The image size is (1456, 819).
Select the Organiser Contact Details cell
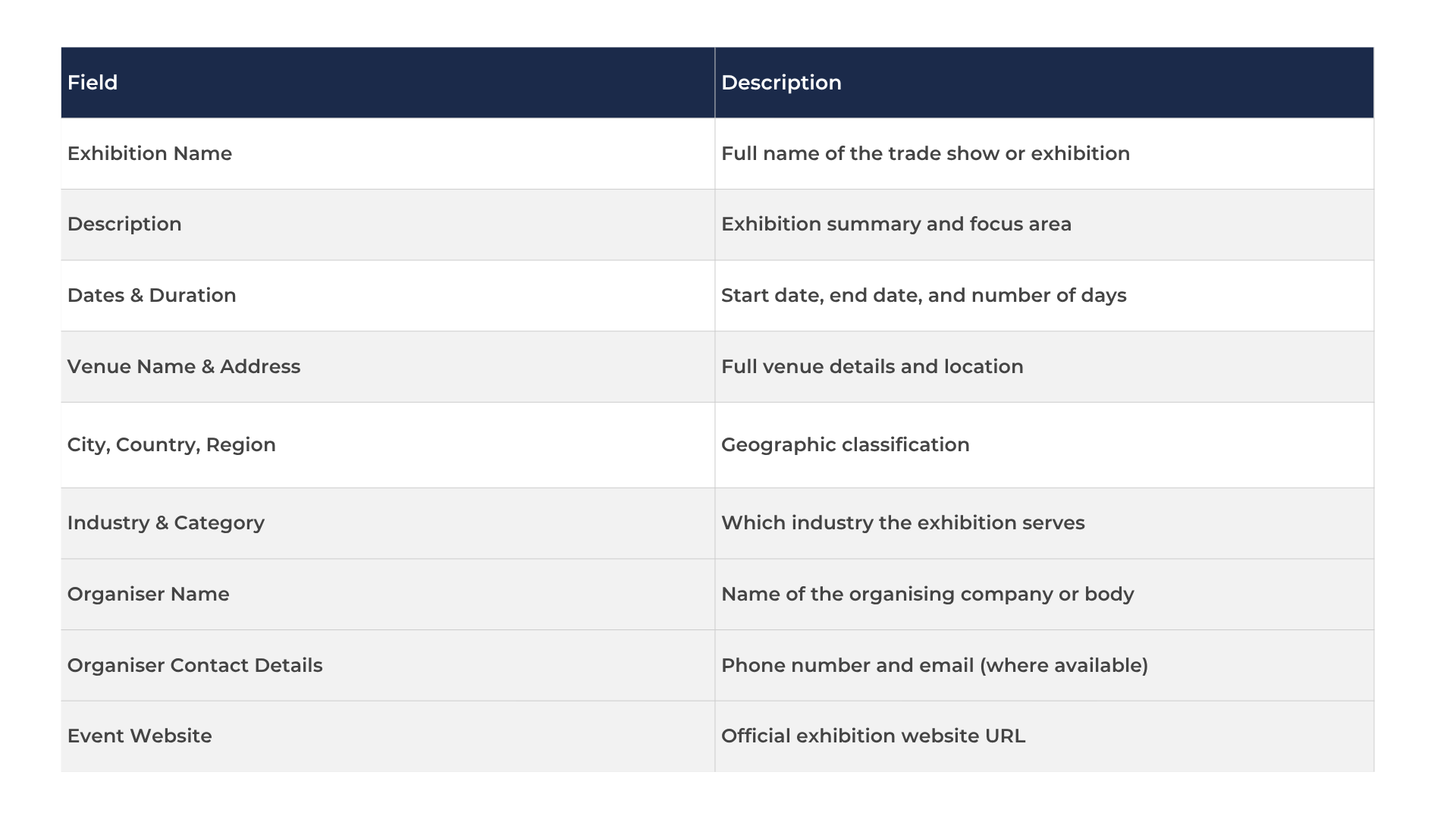point(195,666)
